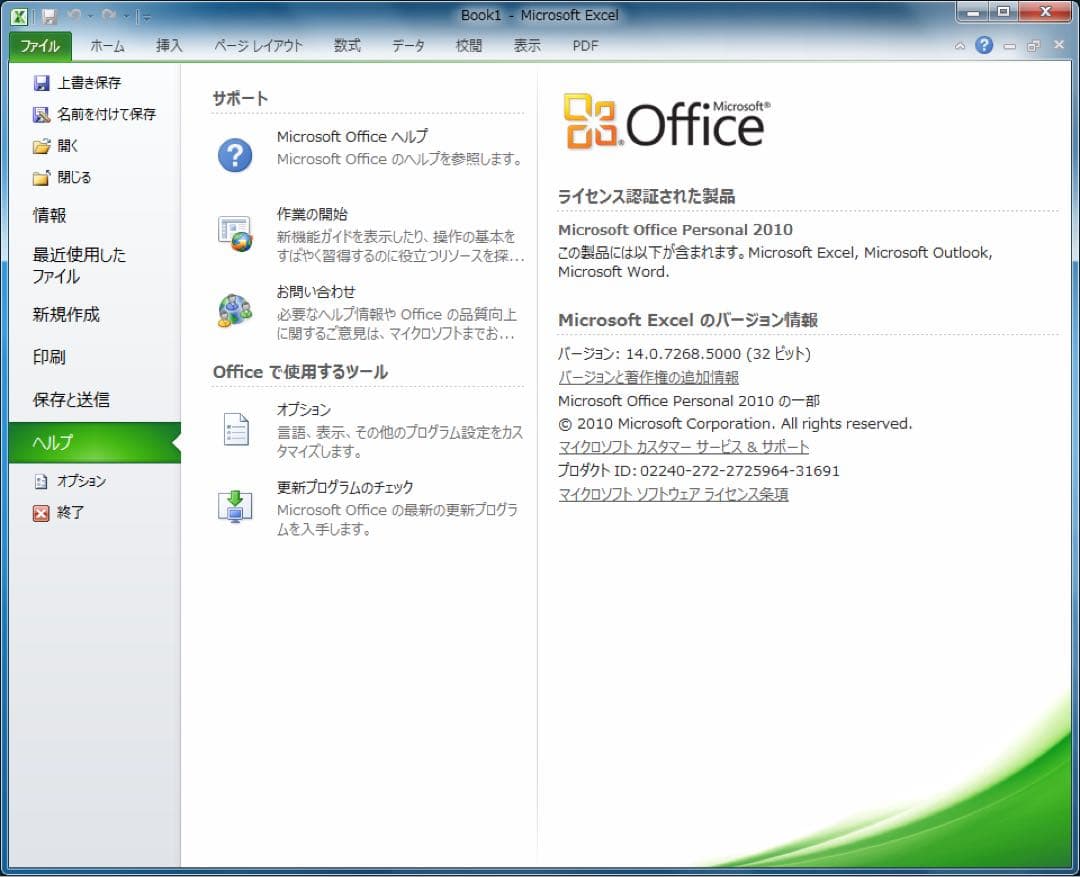Click the オプション settings page icon in Tools
The image size is (1080, 877).
235,429
